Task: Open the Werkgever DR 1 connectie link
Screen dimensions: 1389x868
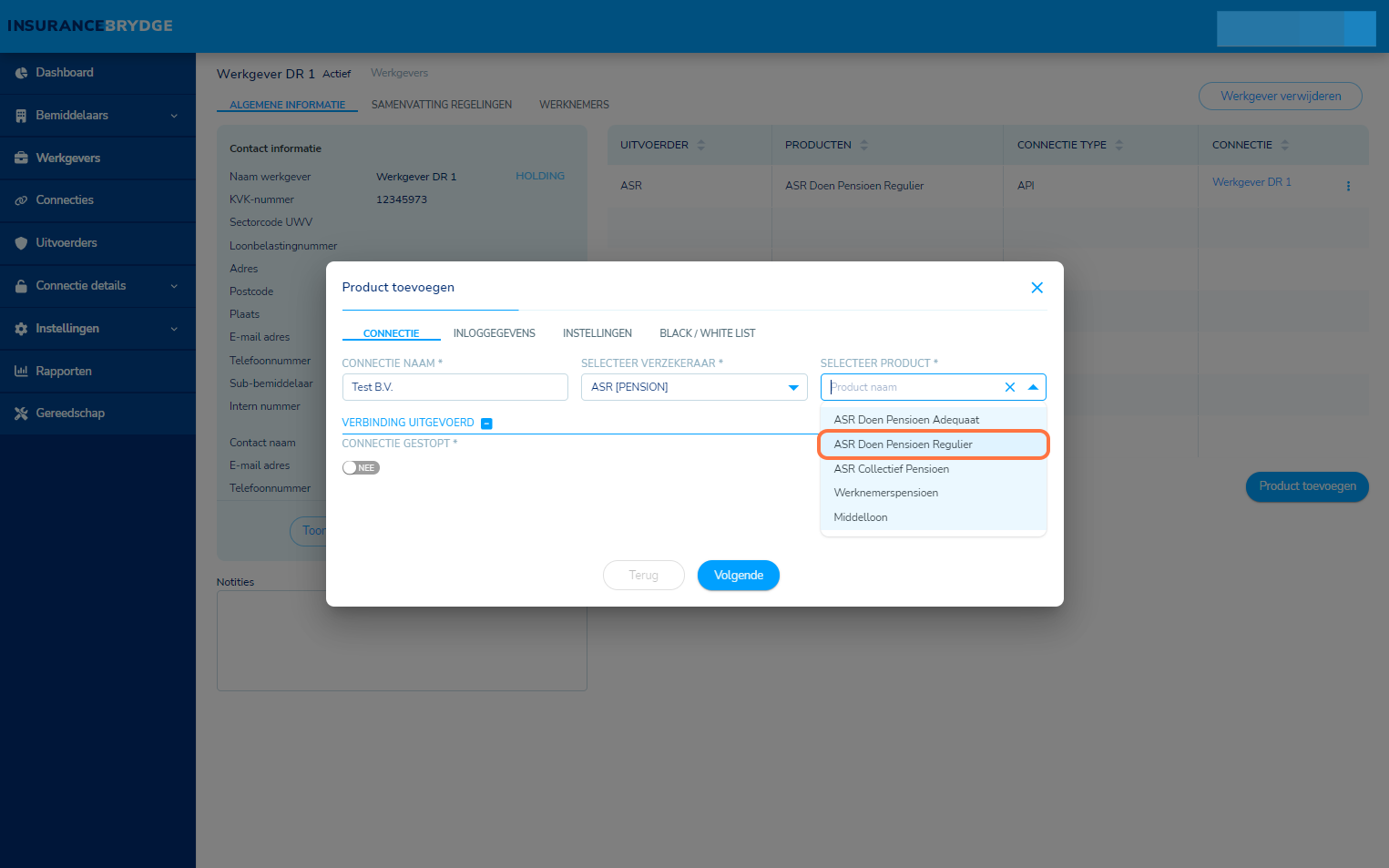Action: click(1251, 182)
